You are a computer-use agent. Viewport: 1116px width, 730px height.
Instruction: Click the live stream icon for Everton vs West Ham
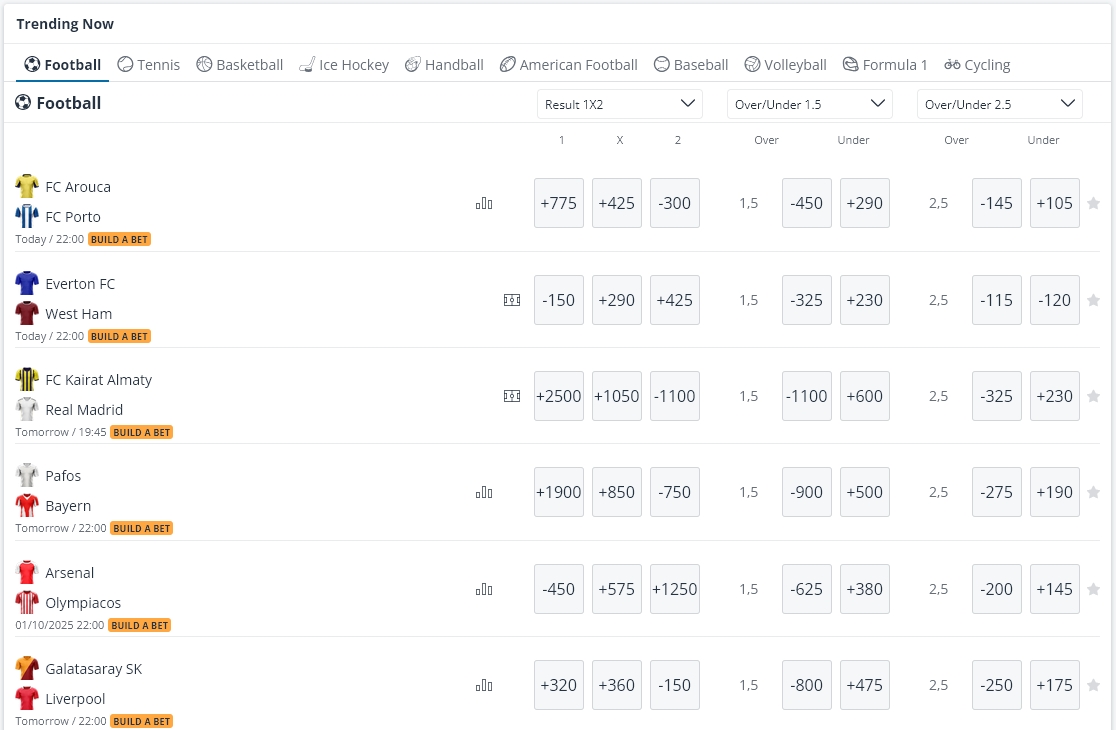(512, 300)
